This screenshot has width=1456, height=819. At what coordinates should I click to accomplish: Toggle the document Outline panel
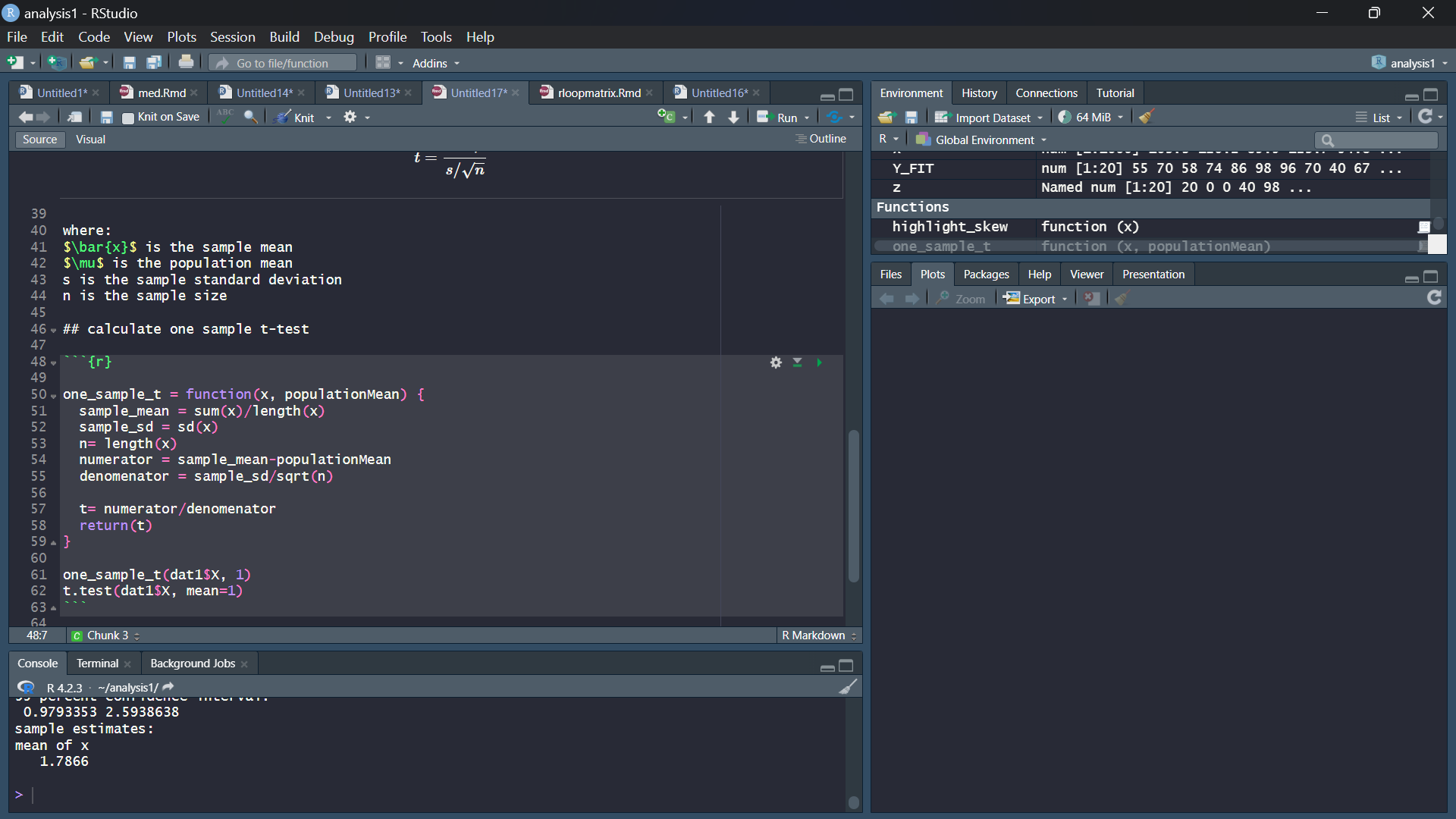821,139
